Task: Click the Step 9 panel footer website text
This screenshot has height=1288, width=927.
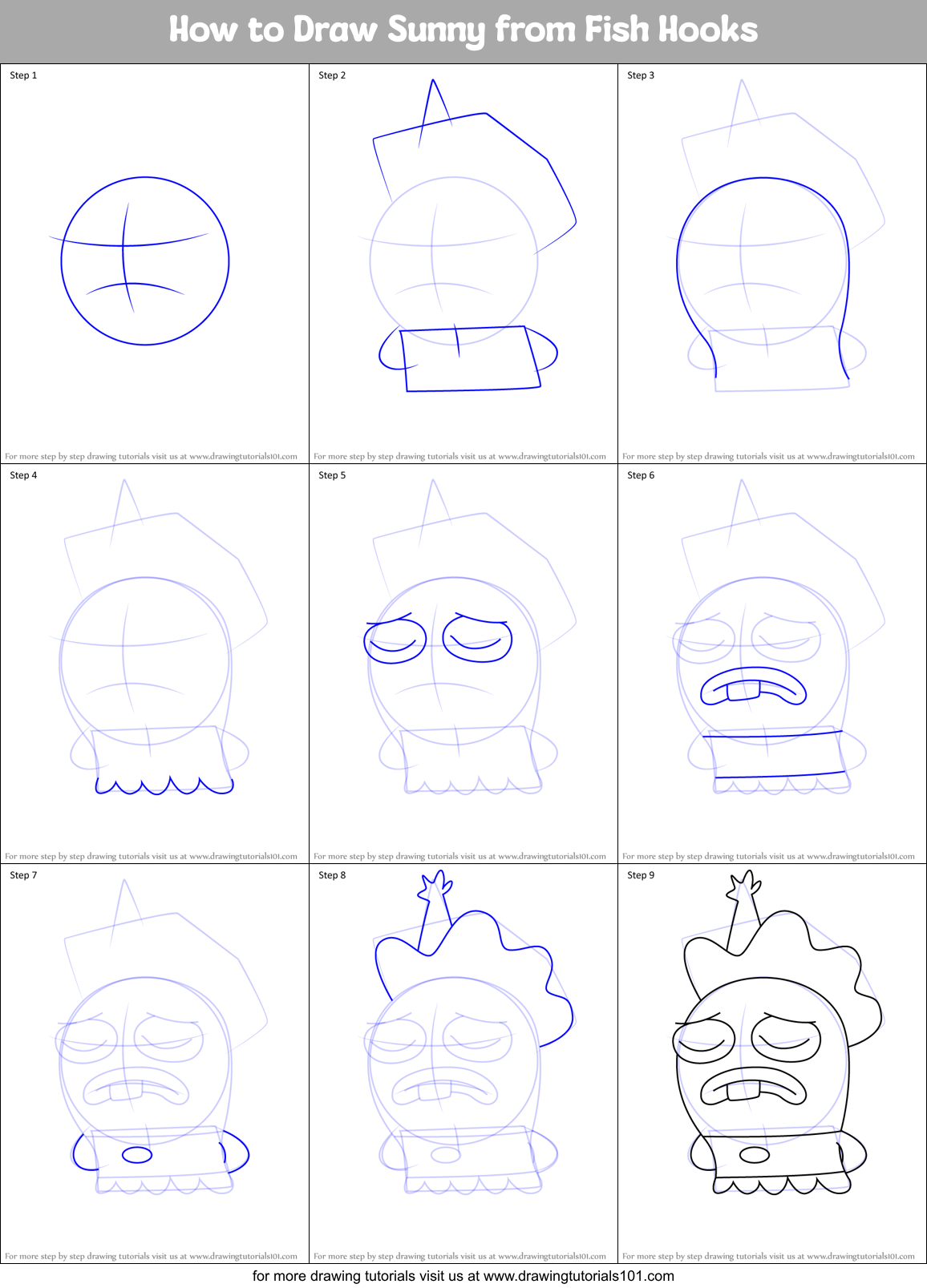Action: (x=768, y=1257)
